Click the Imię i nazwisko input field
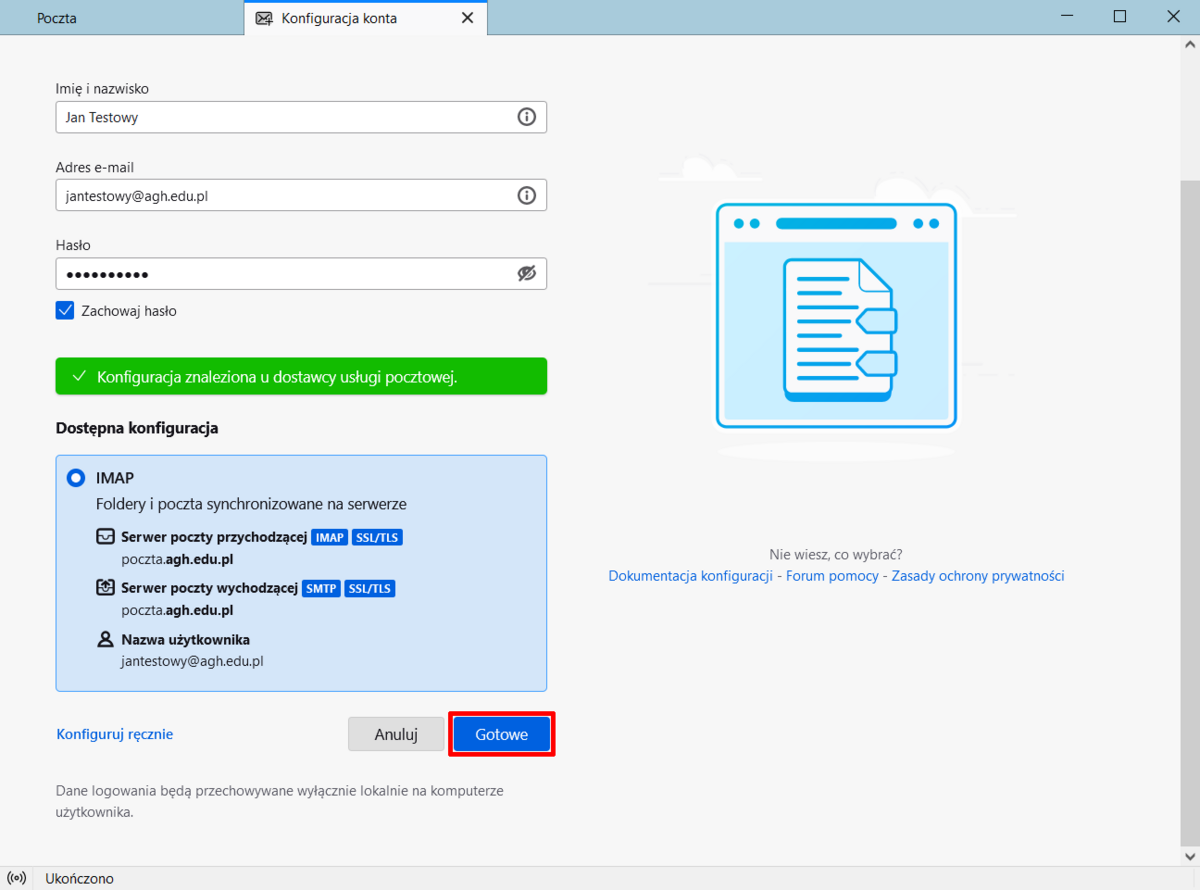This screenshot has width=1200, height=890. click(280, 117)
